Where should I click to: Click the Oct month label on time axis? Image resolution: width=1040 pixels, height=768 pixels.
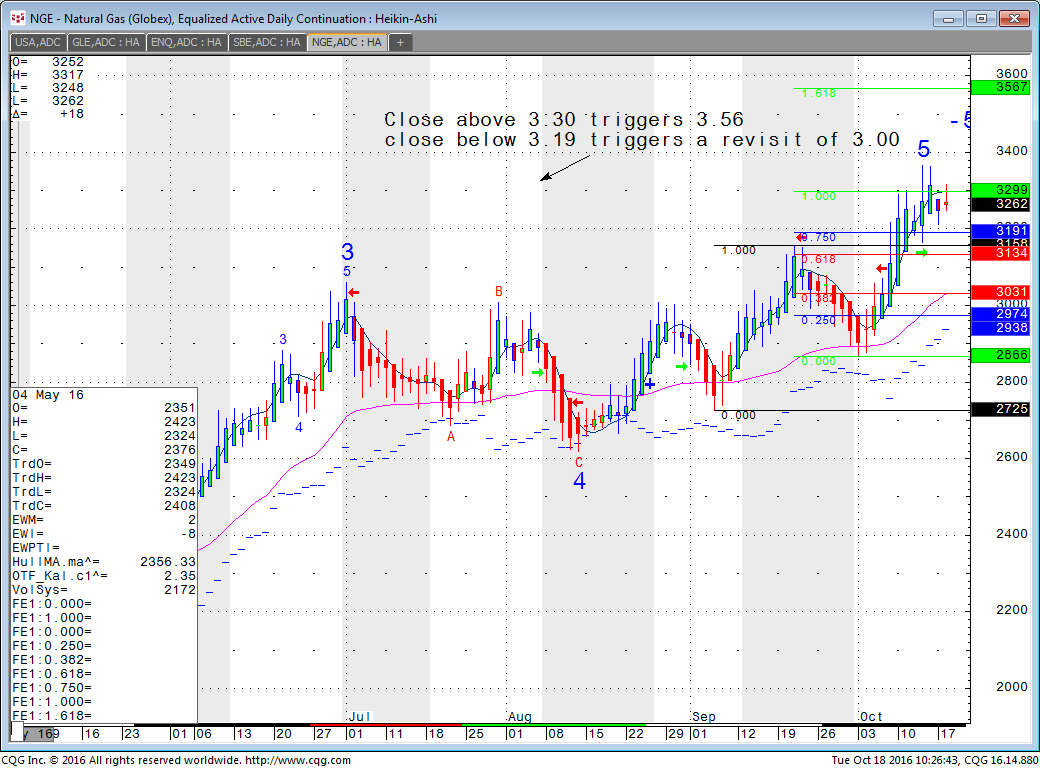[x=871, y=717]
